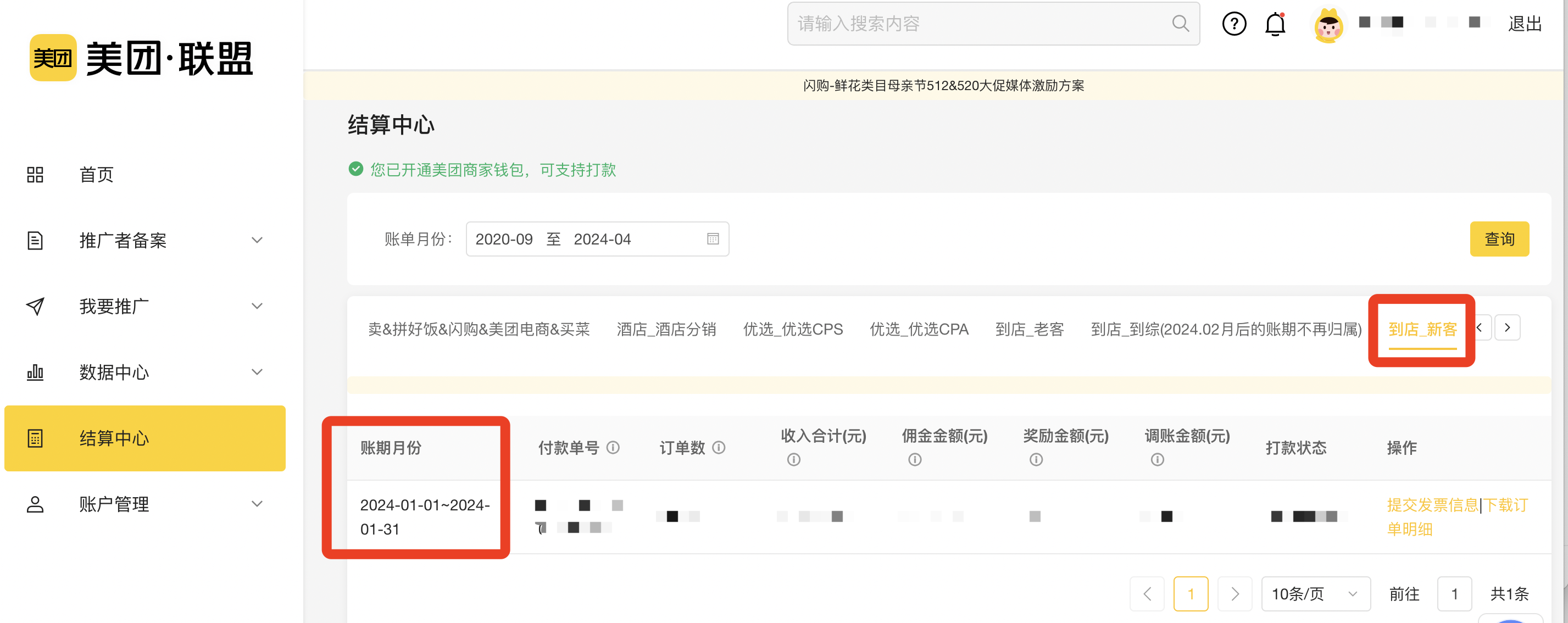
Task: Click the user avatar icon
Action: 1327,25
